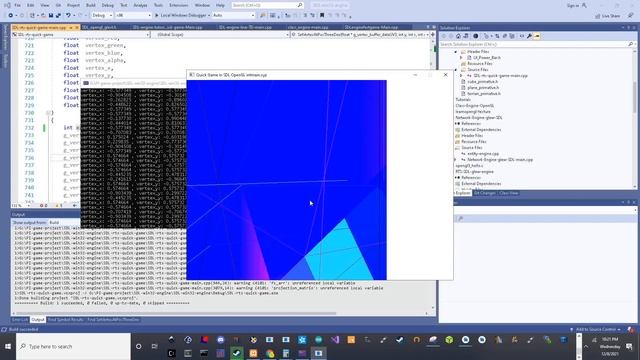
Task: Switch to the Output tab at the bottom
Action: click(x=38, y=320)
